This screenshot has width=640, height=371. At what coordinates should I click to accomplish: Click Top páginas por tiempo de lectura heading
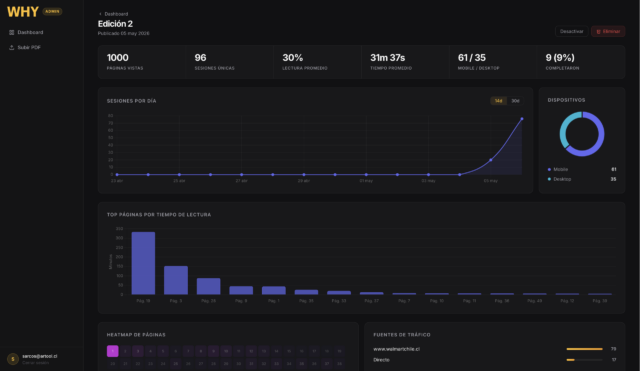coord(159,215)
